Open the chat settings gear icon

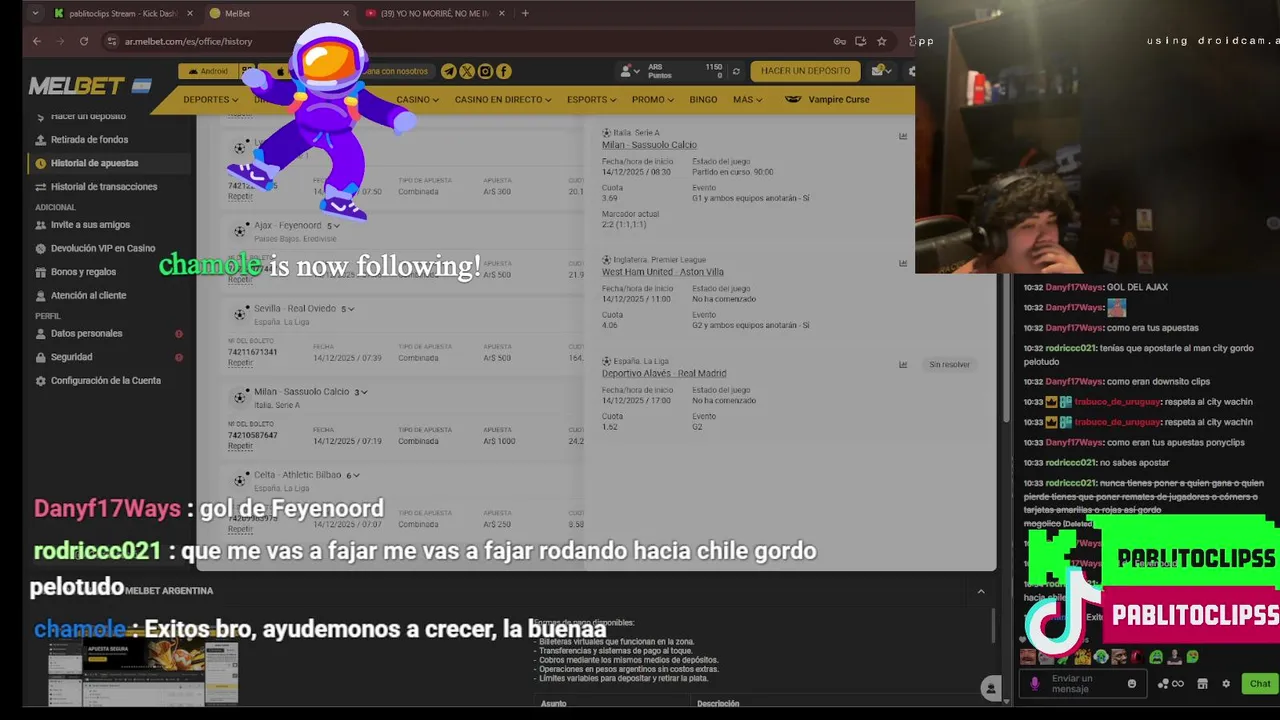1226,684
